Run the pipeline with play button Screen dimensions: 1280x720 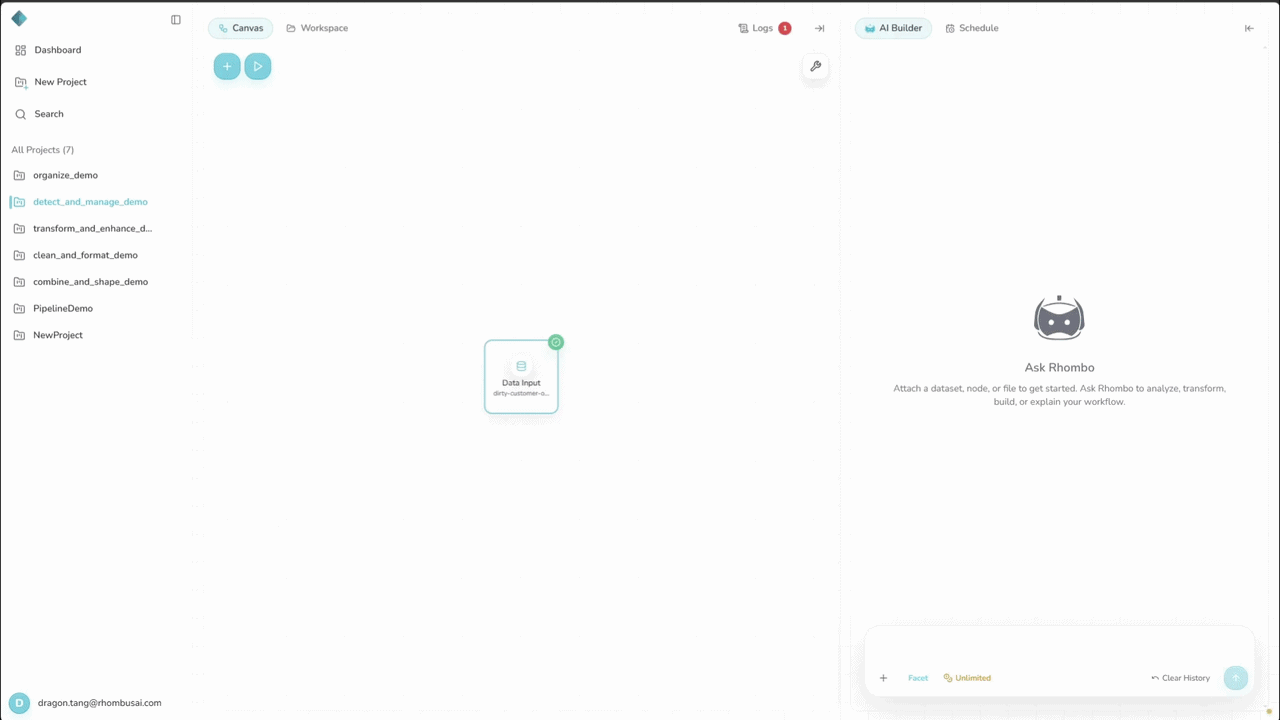click(x=258, y=67)
